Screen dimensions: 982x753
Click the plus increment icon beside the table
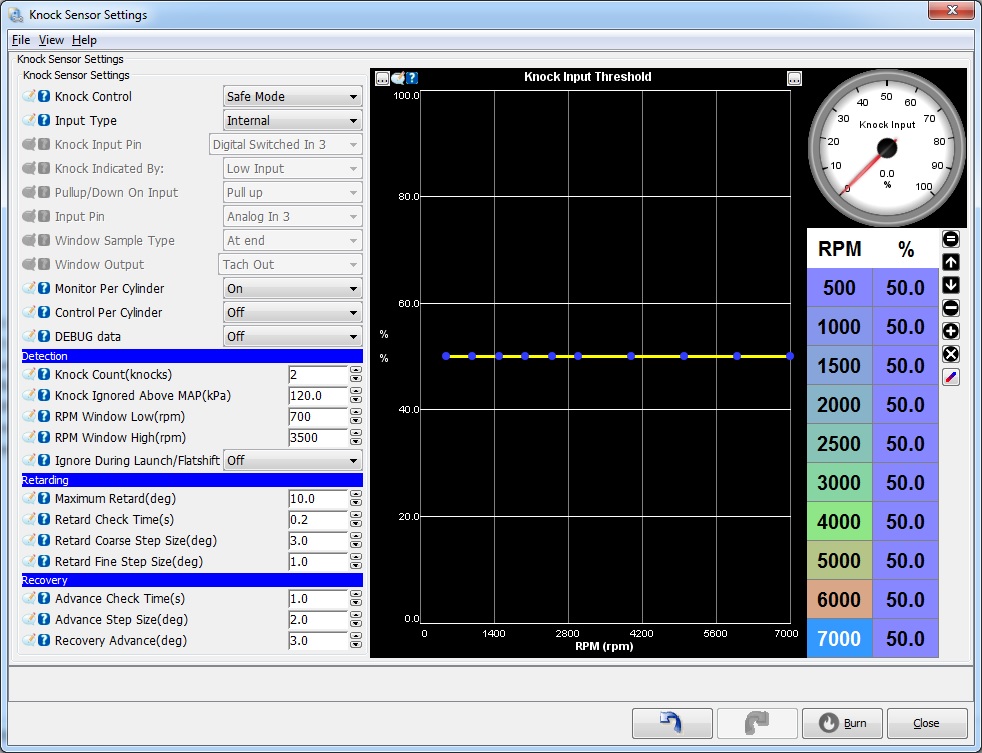pos(951,331)
